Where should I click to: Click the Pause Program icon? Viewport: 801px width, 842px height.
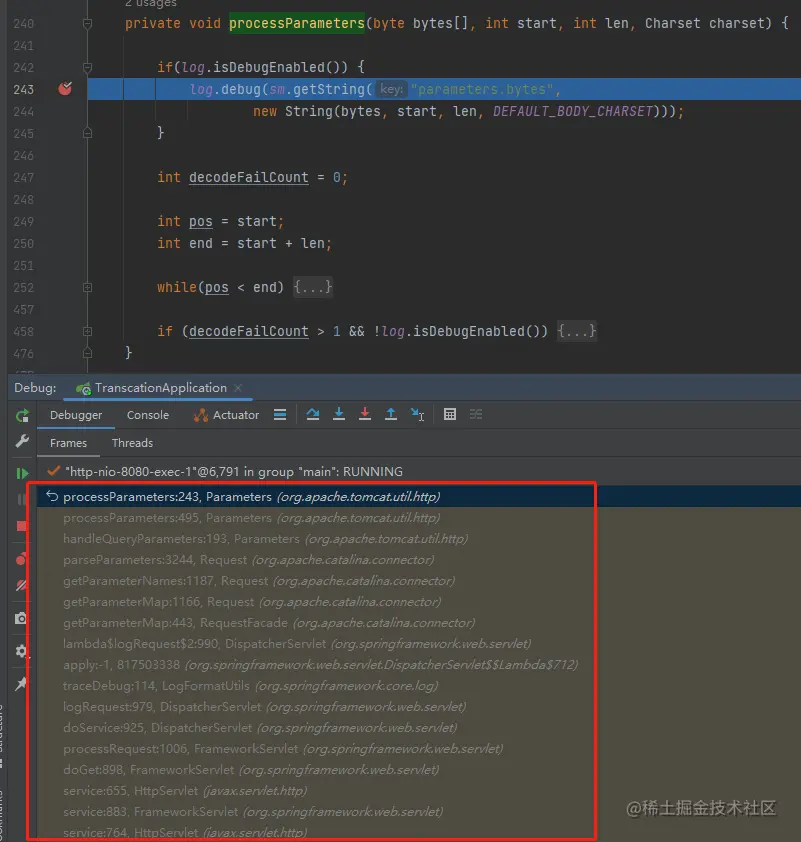point(22,499)
